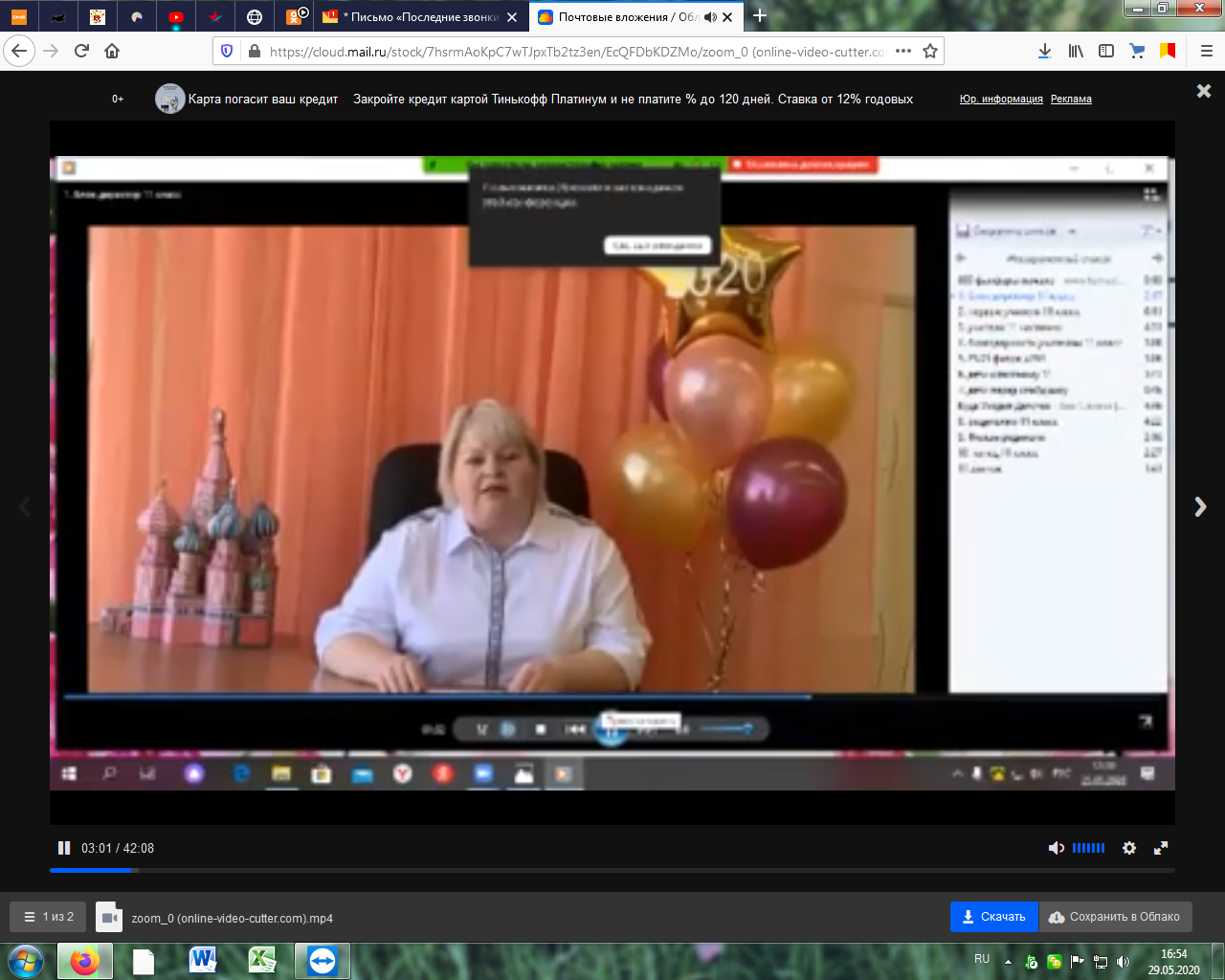This screenshot has width=1225, height=980.
Task: Go to next attachment with right arrow
Action: (1200, 507)
